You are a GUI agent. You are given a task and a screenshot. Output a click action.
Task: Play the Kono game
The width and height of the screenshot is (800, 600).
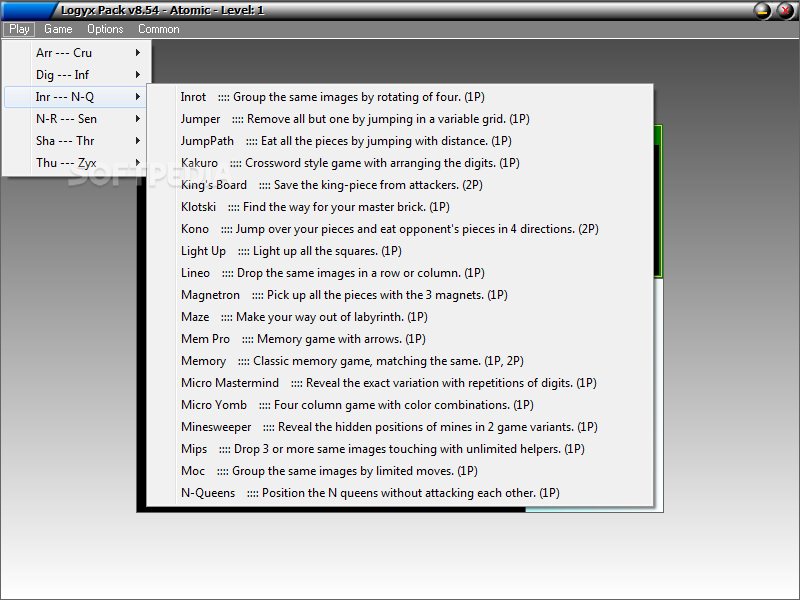[x=400, y=229]
